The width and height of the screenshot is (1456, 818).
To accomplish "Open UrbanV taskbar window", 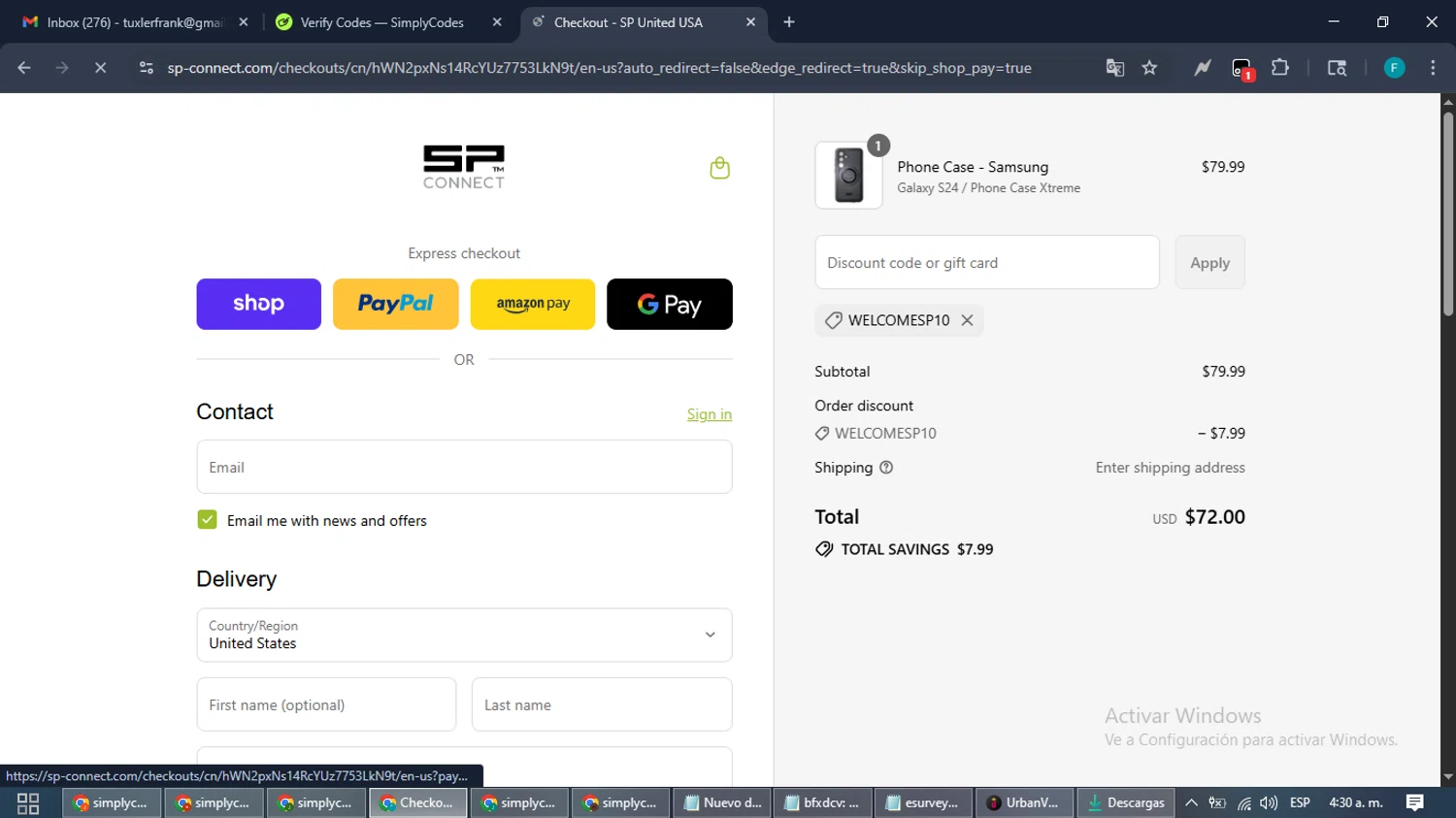I will [1024, 802].
